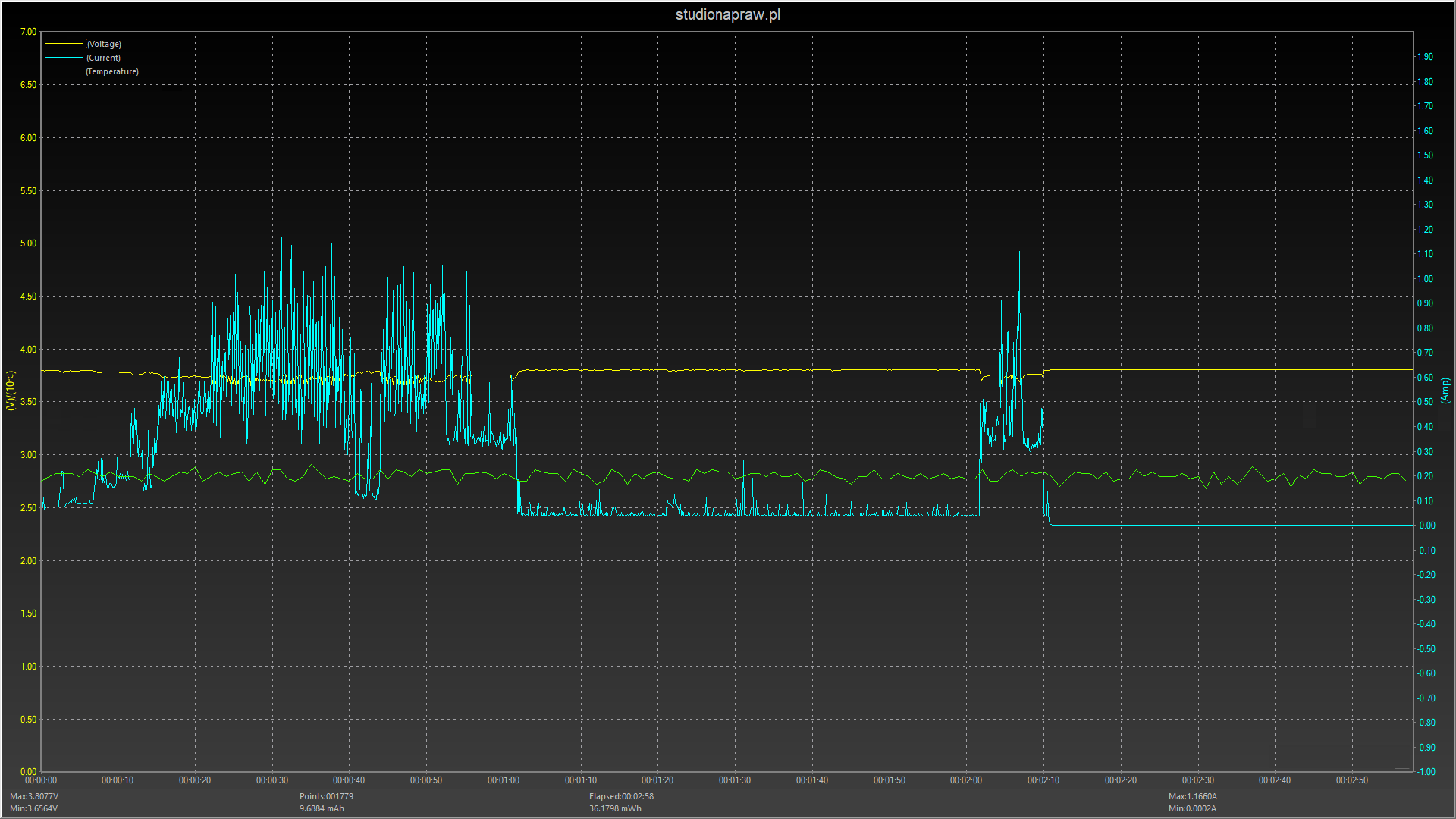Click the green Temperature legend line swatch
This screenshot has width=1456, height=819.
point(64,71)
